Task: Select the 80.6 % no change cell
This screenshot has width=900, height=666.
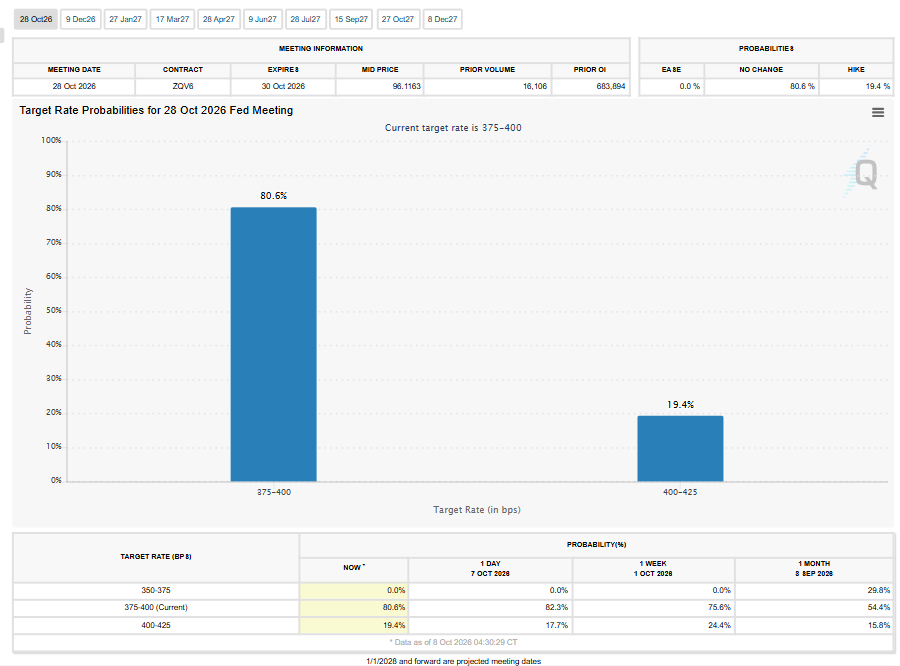Action: (x=761, y=86)
